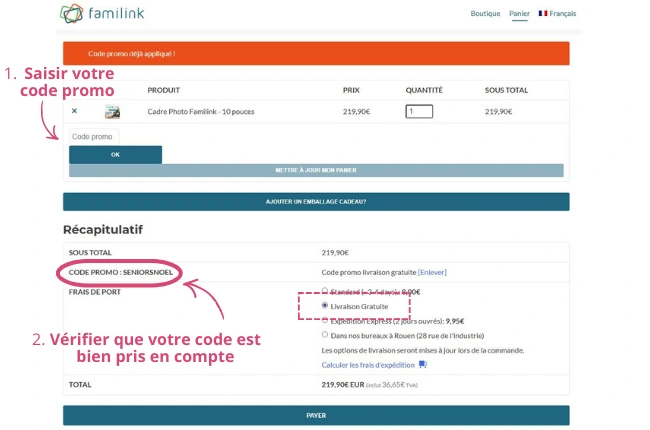This screenshot has width=650, height=430.
Task: Click the Payer button
Action: [316, 415]
